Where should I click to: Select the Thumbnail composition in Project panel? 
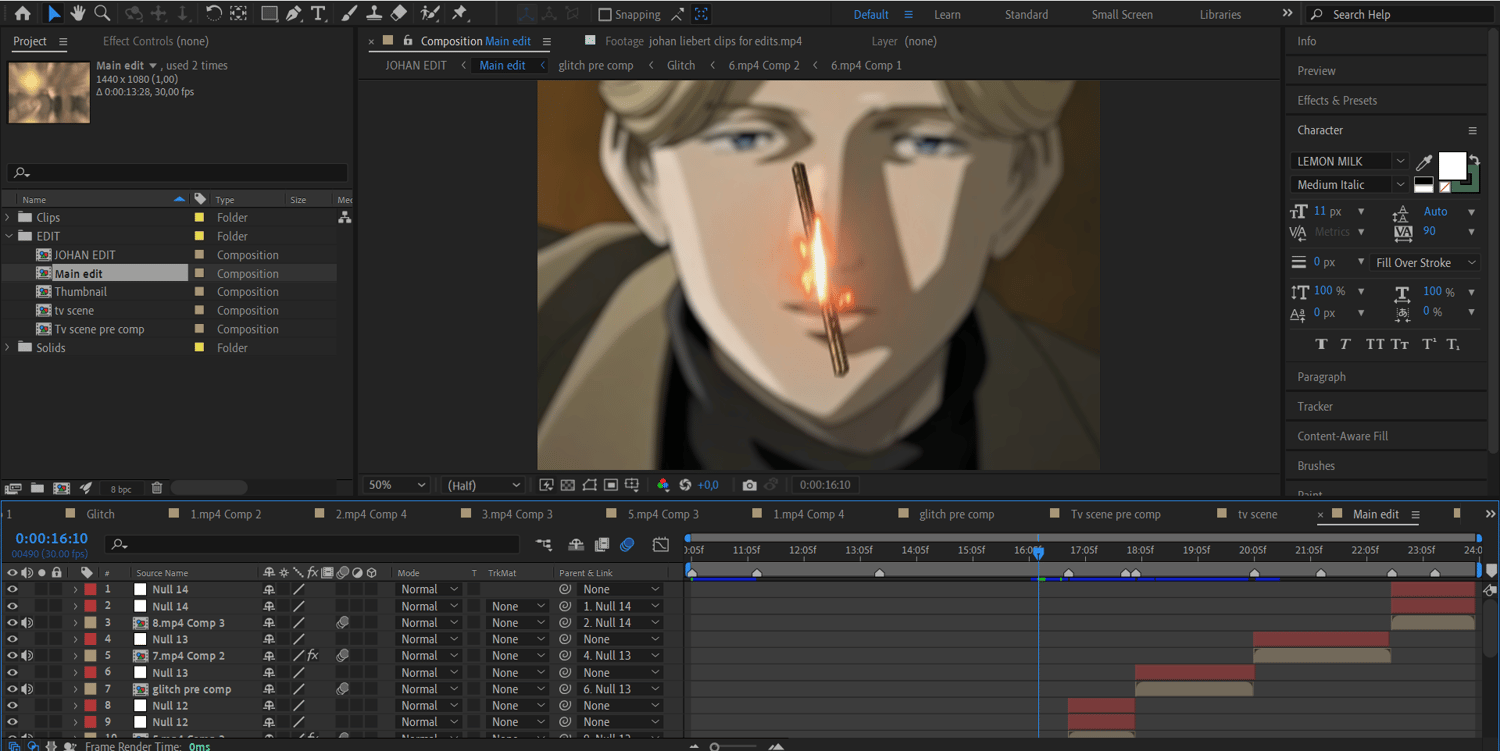(80, 292)
